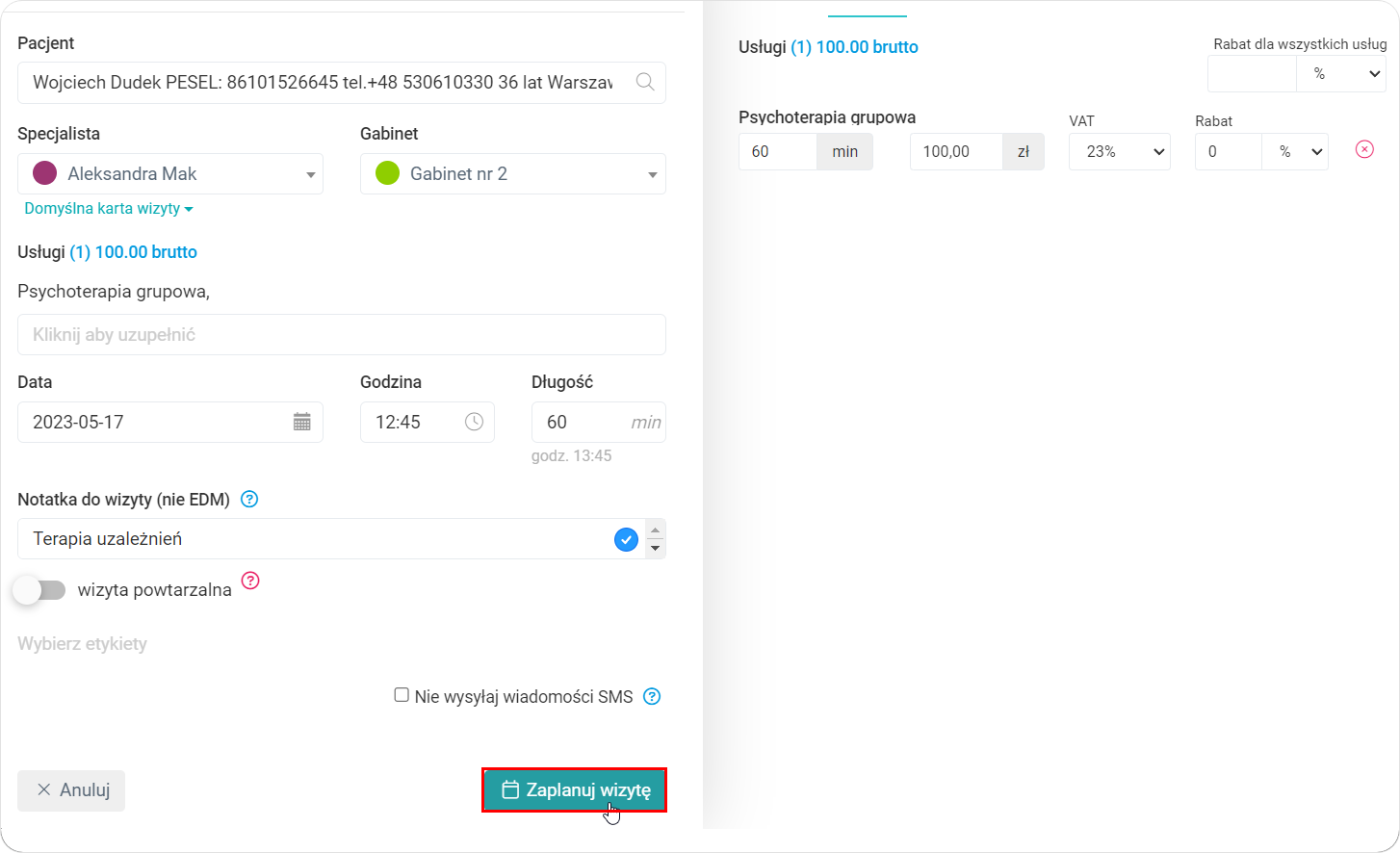Click the blue checkmark in note field
The width and height of the screenshot is (1400, 853).
626,539
